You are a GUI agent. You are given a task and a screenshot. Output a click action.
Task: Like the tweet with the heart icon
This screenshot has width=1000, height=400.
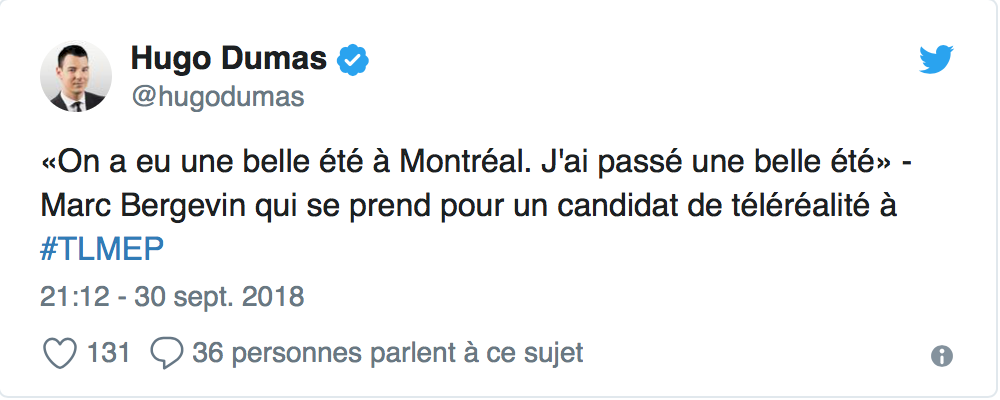(62, 353)
